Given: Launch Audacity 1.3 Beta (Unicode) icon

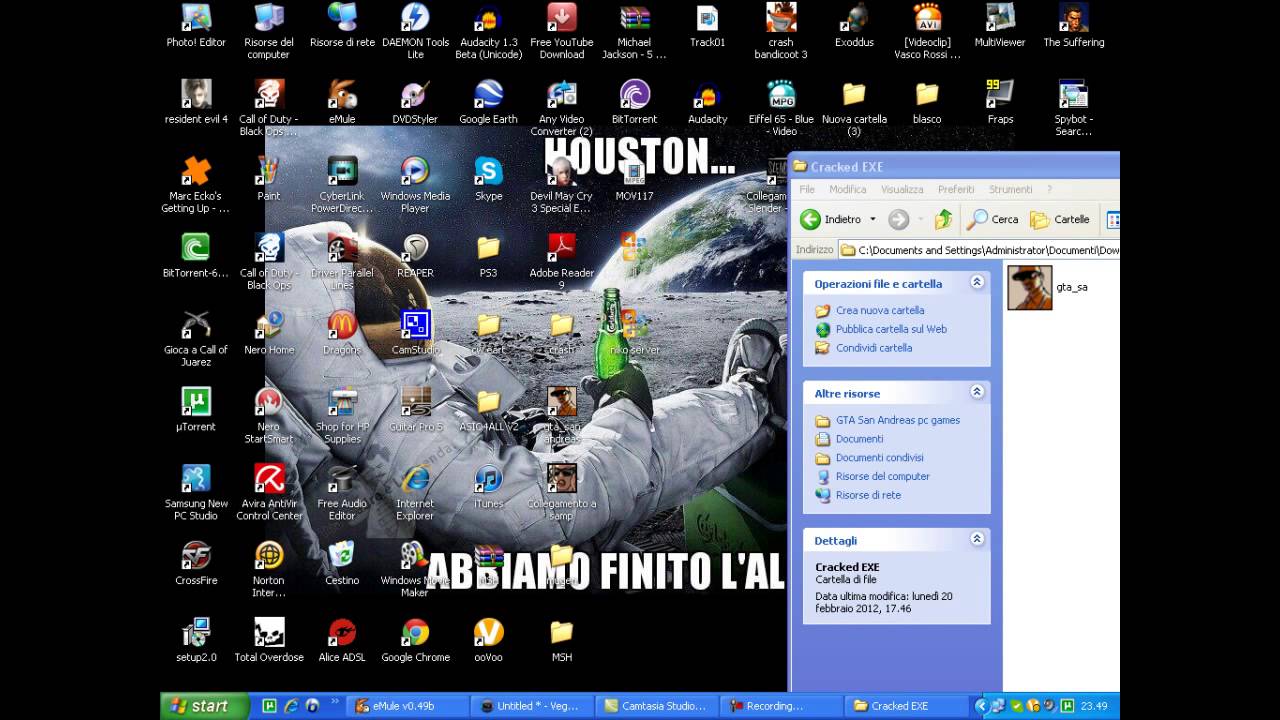Looking at the screenshot, I should (488, 18).
